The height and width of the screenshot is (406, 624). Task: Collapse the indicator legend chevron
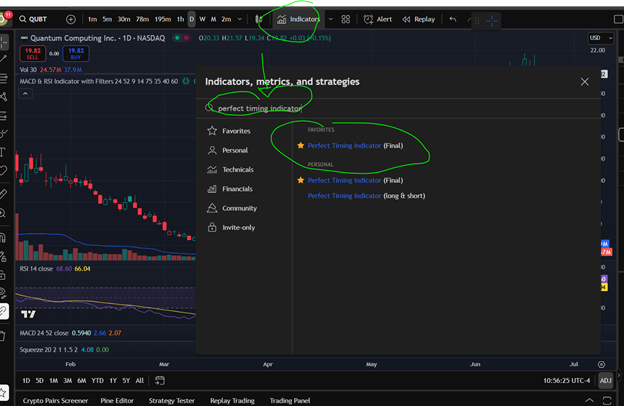click(25, 94)
